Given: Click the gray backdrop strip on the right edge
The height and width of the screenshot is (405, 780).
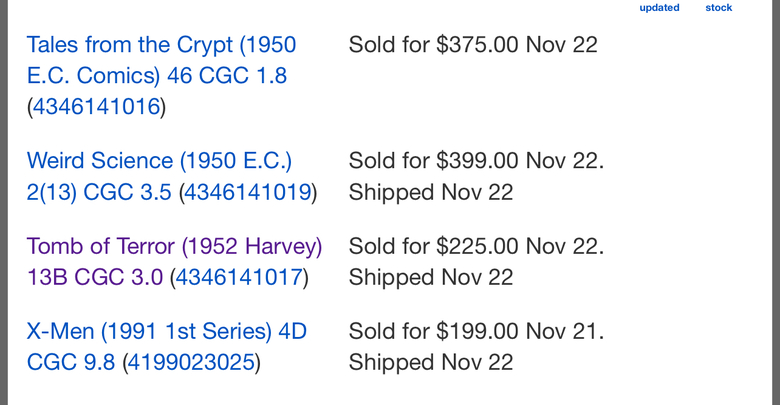Looking at the screenshot, I should (776, 202).
